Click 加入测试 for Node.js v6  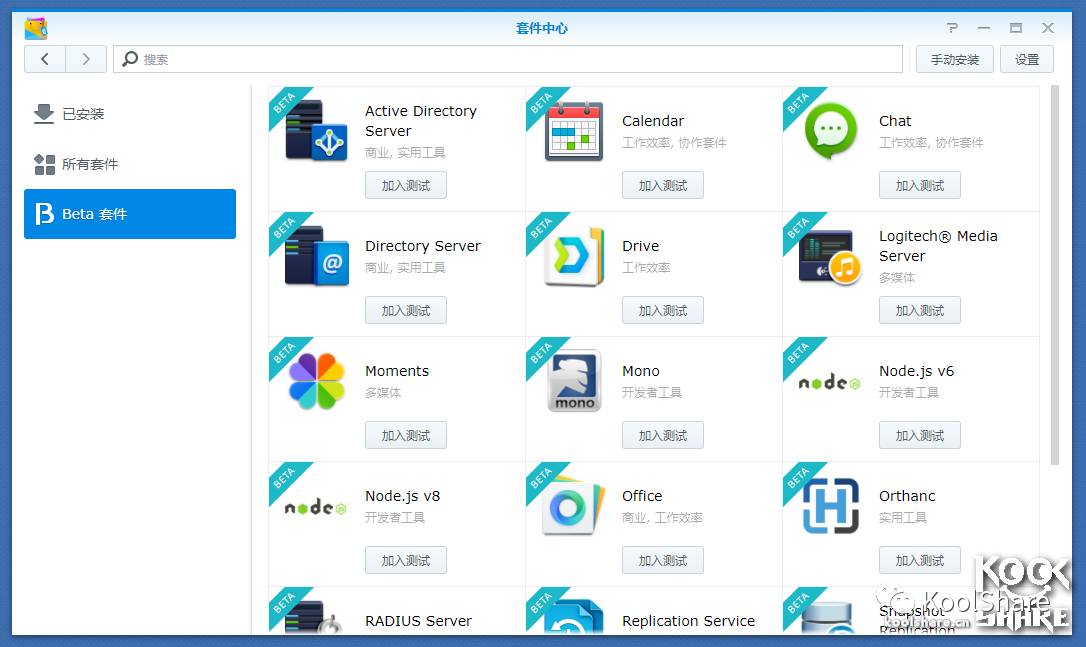[x=920, y=435]
